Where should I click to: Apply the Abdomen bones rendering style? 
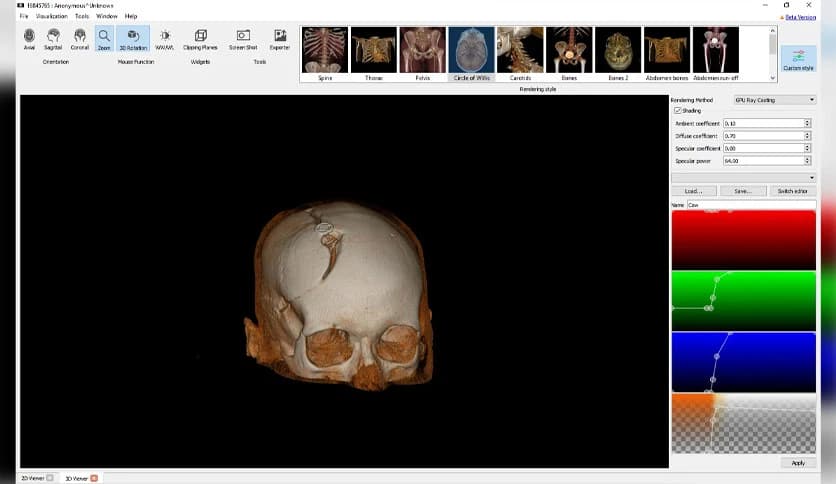click(x=667, y=54)
